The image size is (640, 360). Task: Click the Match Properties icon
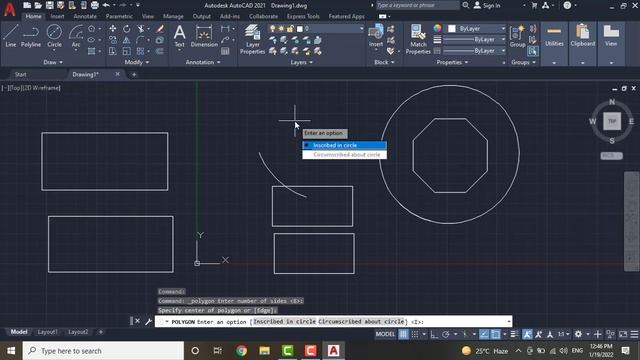pyautogui.click(x=418, y=39)
